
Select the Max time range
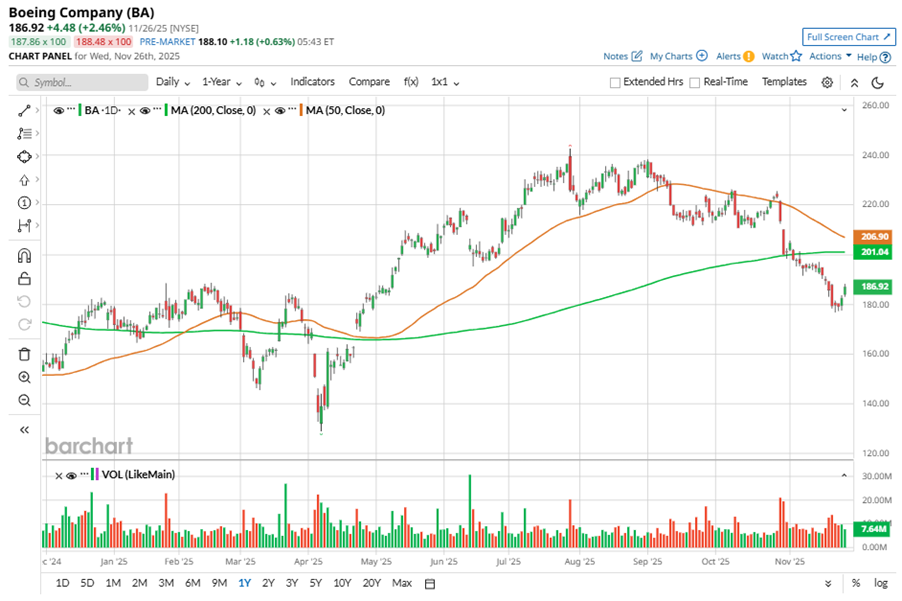402,583
